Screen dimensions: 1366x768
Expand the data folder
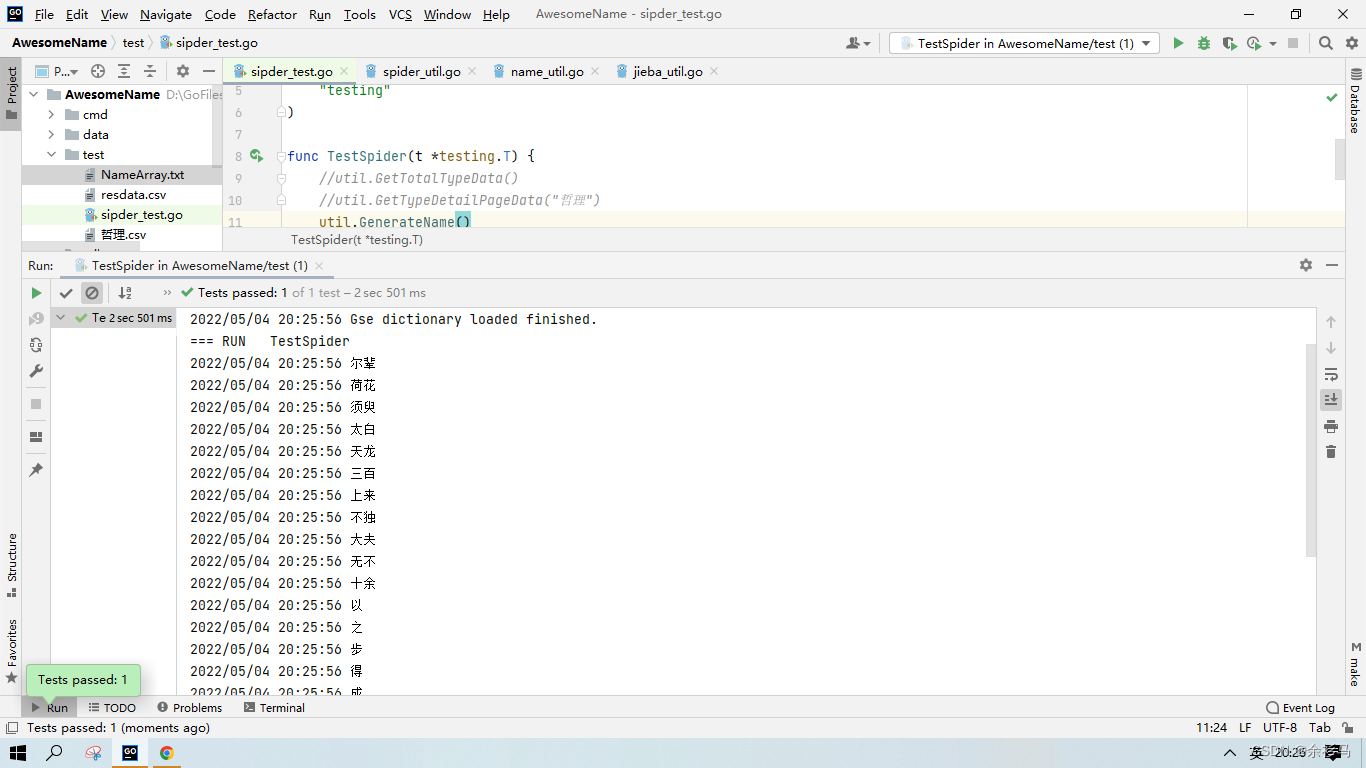click(x=51, y=135)
